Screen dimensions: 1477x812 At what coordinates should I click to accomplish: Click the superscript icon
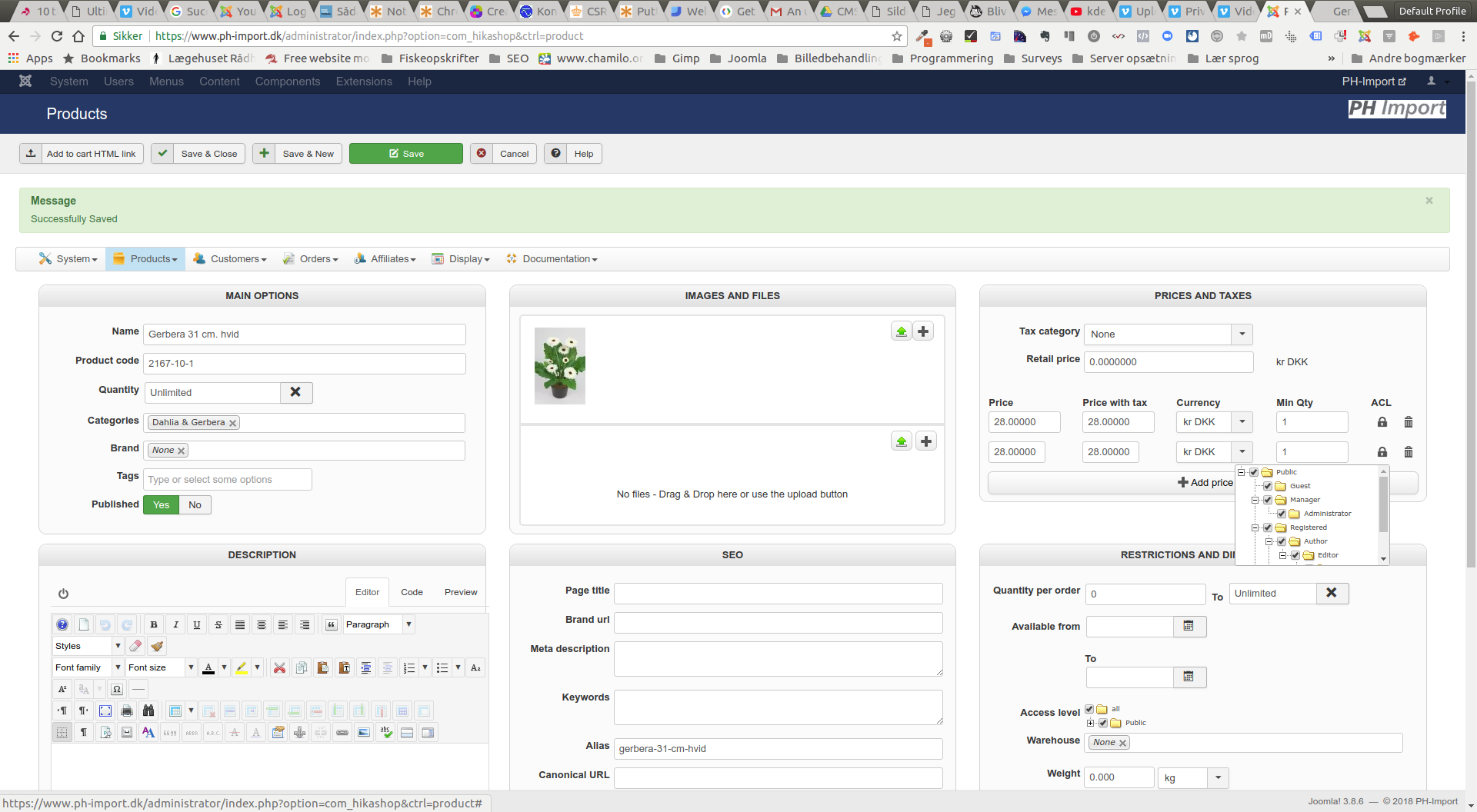(62, 689)
